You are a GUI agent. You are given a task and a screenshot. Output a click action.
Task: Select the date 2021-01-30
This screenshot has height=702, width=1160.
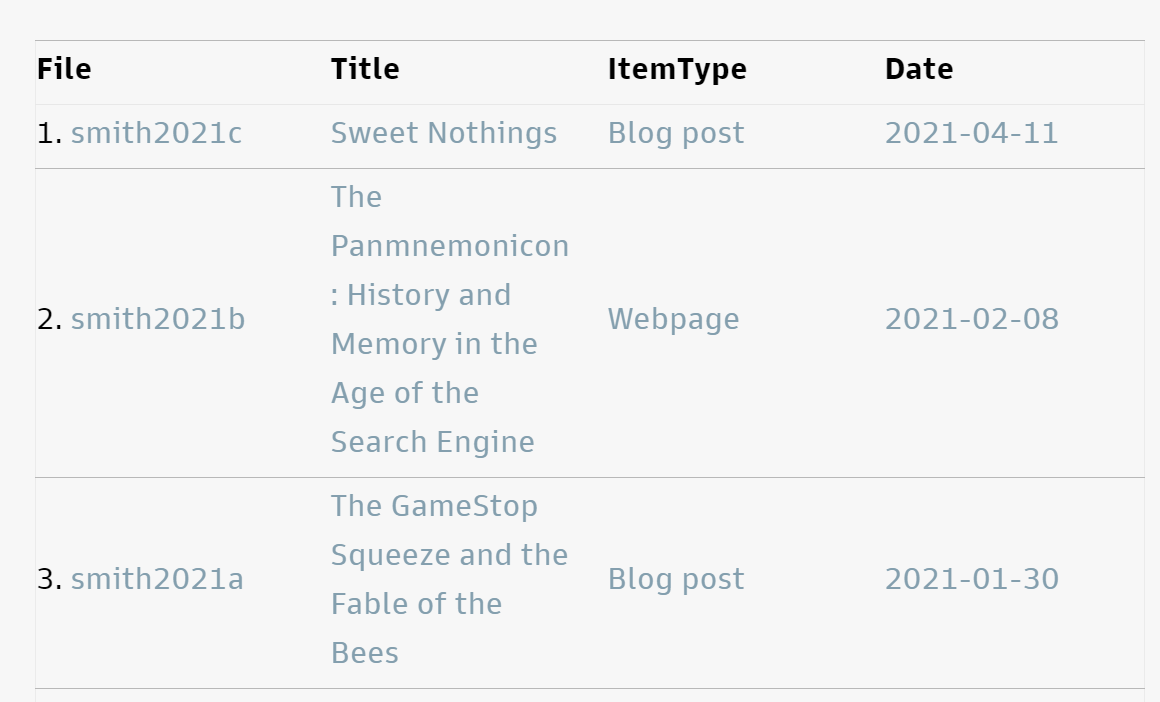[x=972, y=579]
